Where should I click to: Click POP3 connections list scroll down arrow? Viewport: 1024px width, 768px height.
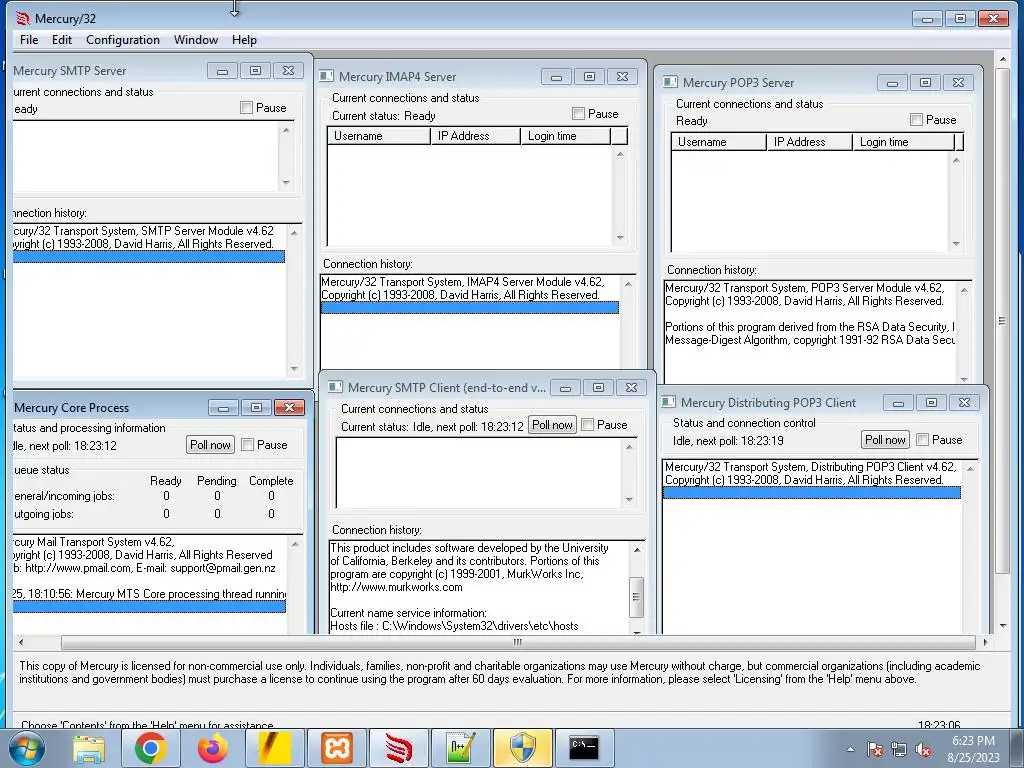tap(957, 244)
